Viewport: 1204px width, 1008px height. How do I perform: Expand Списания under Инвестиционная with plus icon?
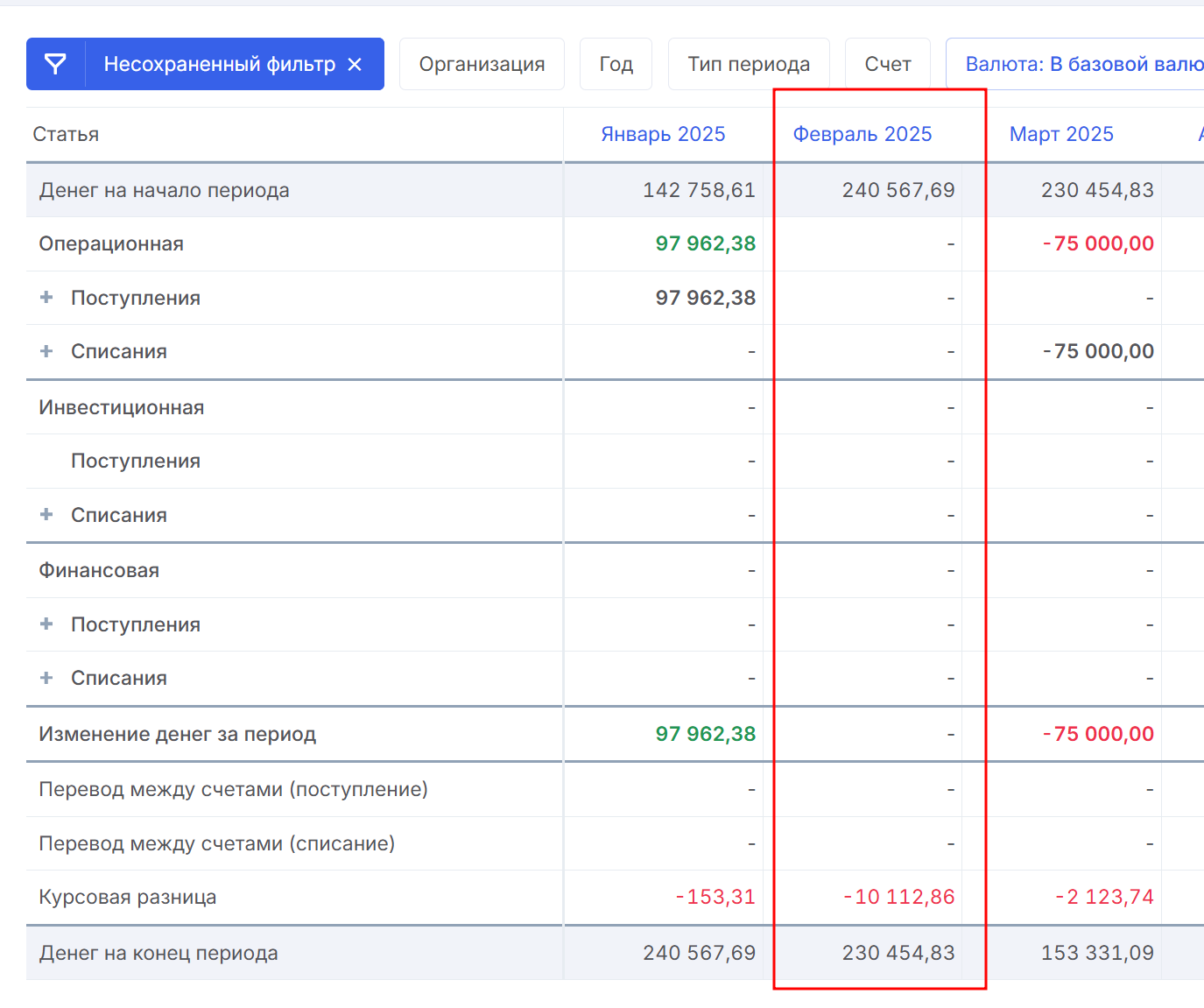46,515
